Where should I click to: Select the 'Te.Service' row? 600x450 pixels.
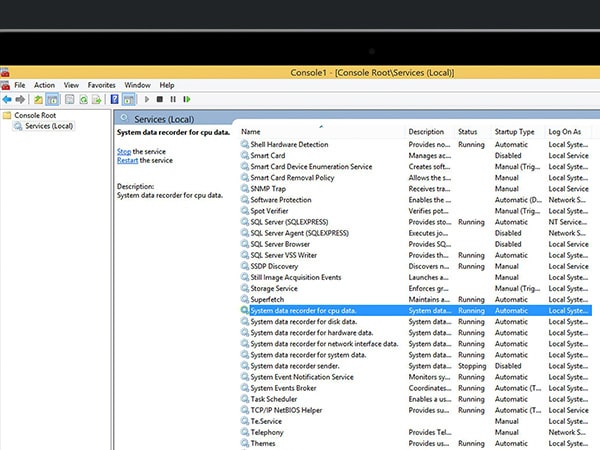(416, 421)
